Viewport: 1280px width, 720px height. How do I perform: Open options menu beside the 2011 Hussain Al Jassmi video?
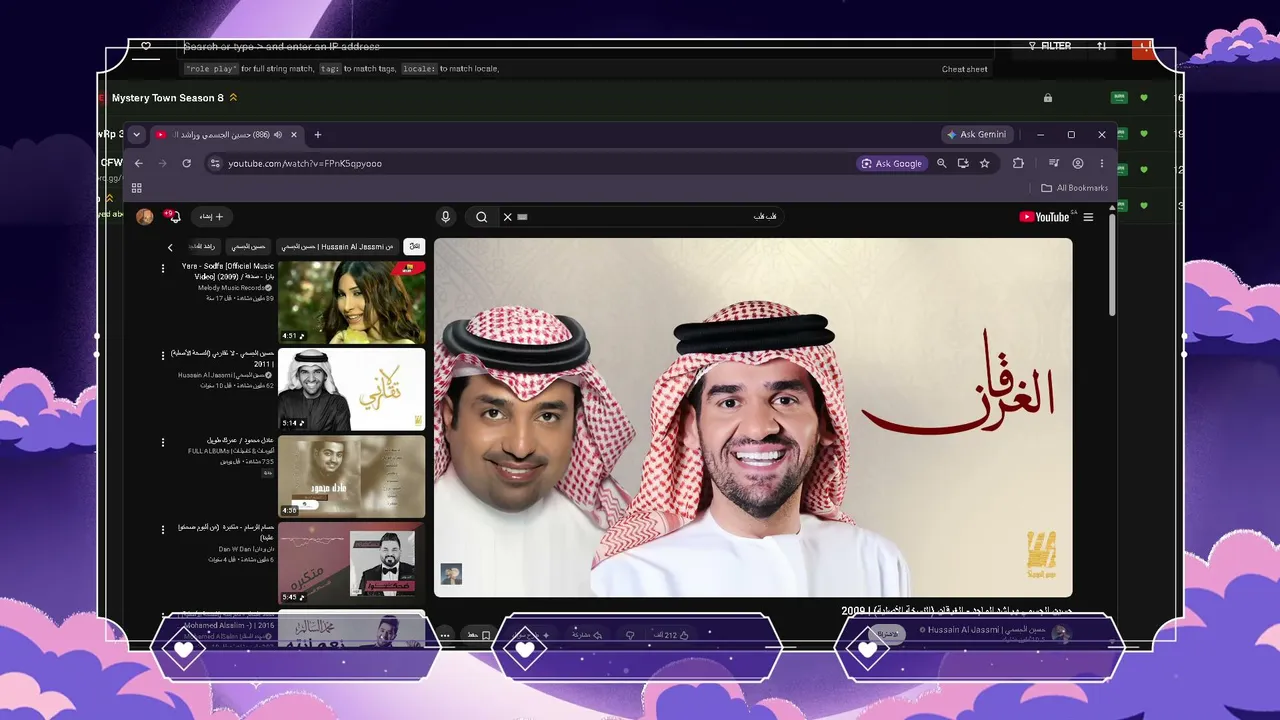tap(163, 355)
